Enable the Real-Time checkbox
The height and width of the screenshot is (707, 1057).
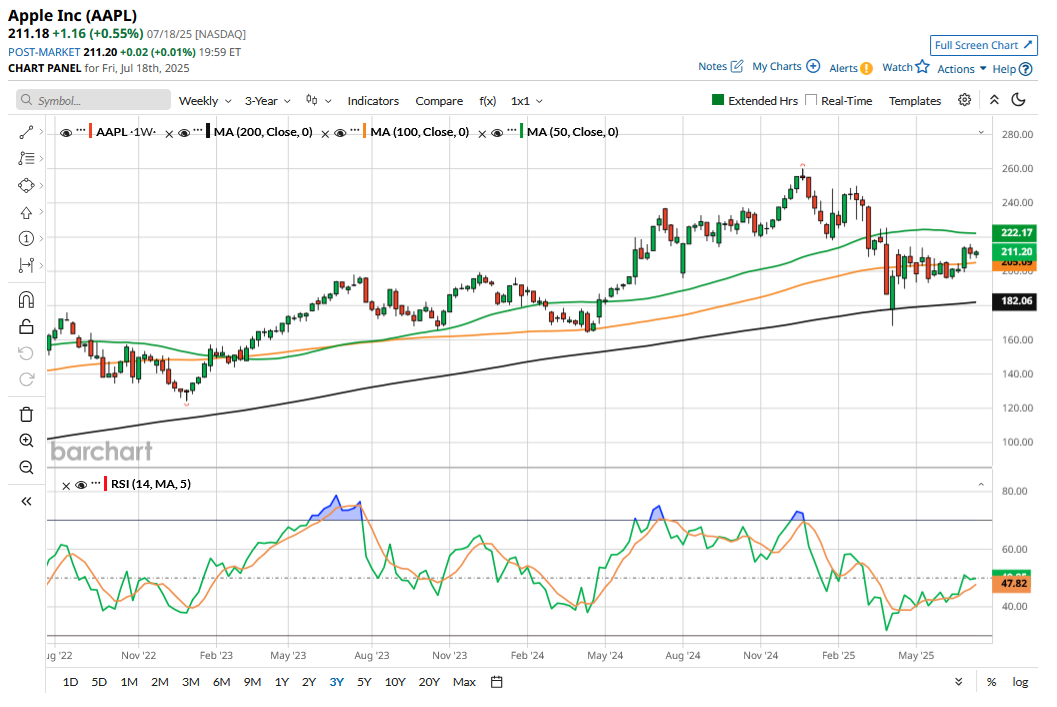click(811, 100)
